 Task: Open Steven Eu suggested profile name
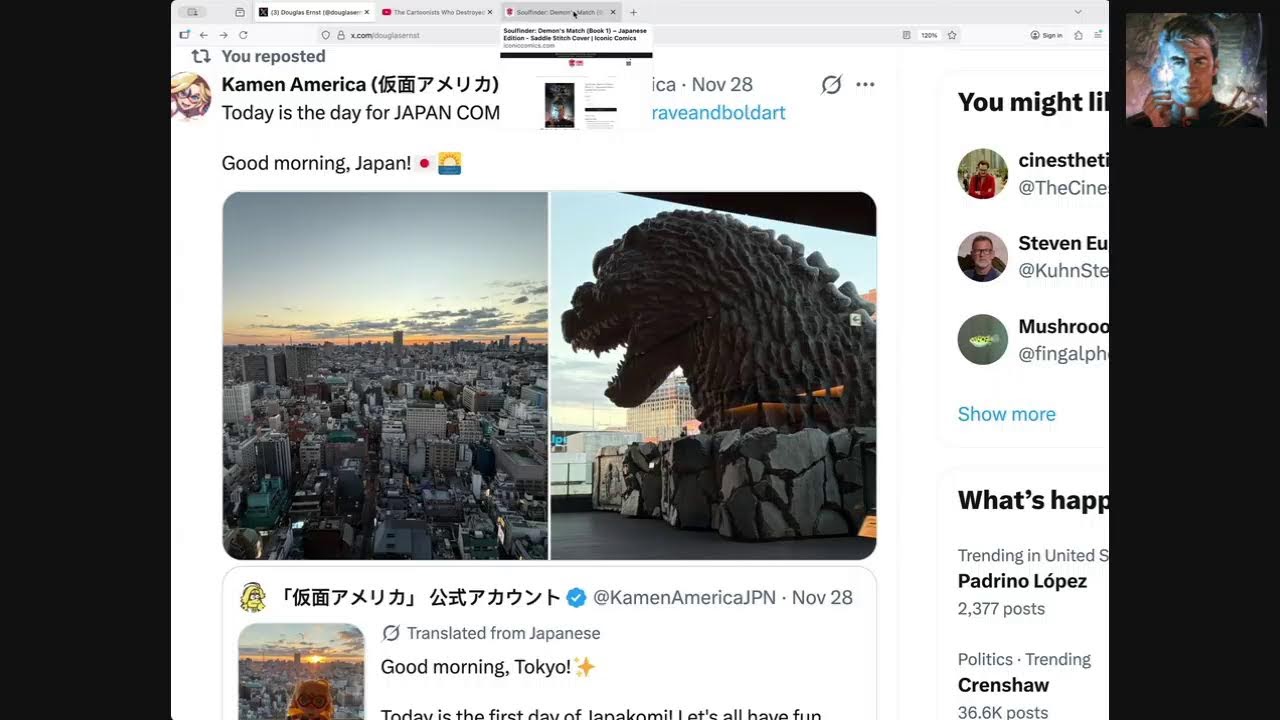coord(1063,243)
